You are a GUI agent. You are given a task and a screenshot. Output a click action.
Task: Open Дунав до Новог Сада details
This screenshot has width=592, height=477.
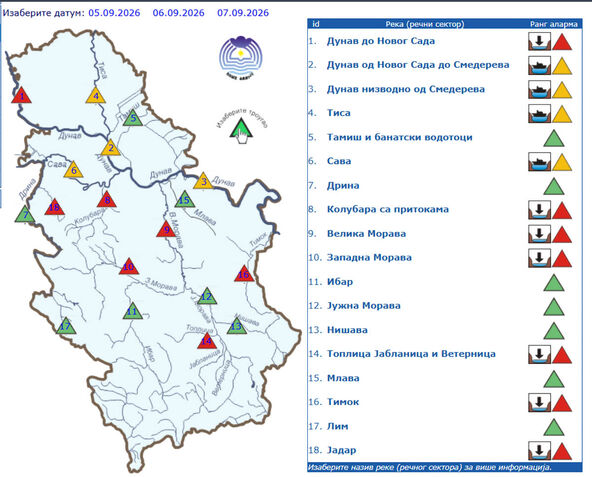pyautogui.click(x=381, y=41)
